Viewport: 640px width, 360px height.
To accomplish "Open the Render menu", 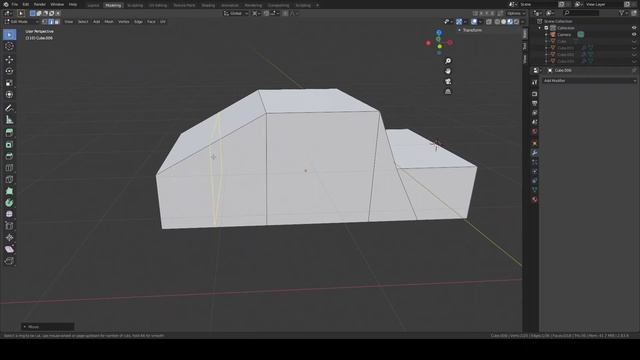I will click(40, 4).
